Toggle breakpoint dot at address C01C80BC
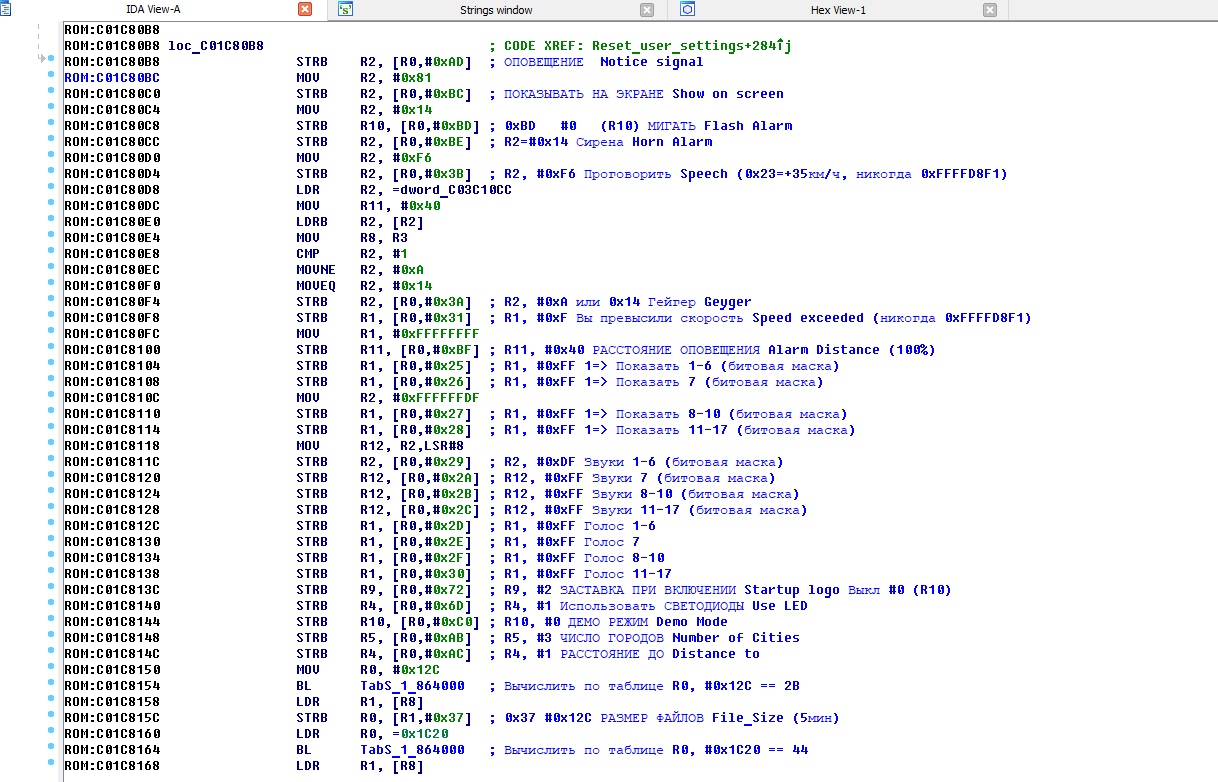This screenshot has width=1218, height=782. (x=50, y=77)
